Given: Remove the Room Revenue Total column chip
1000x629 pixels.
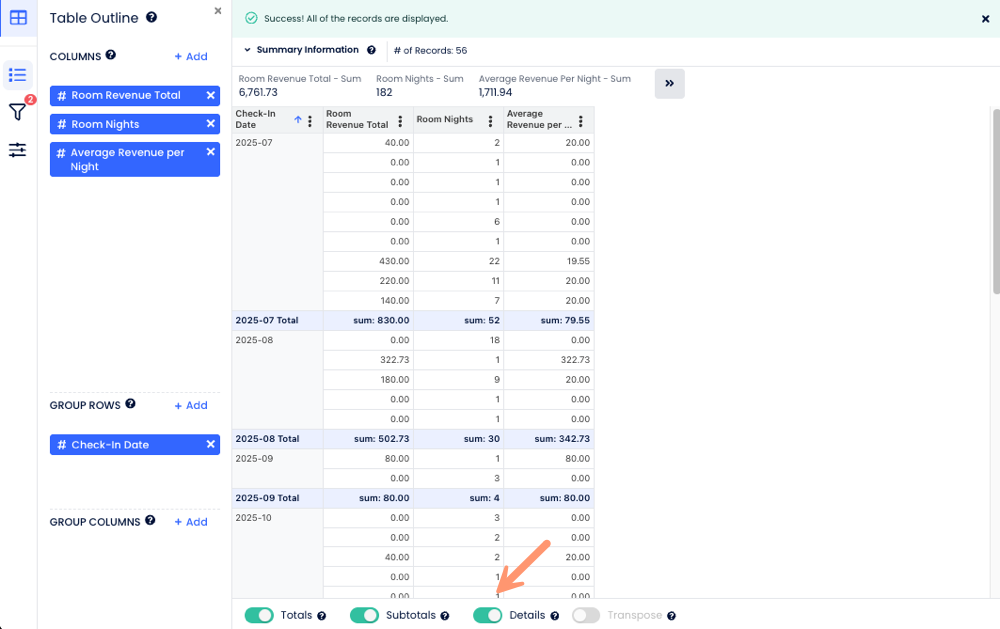Looking at the screenshot, I should click(x=210, y=95).
